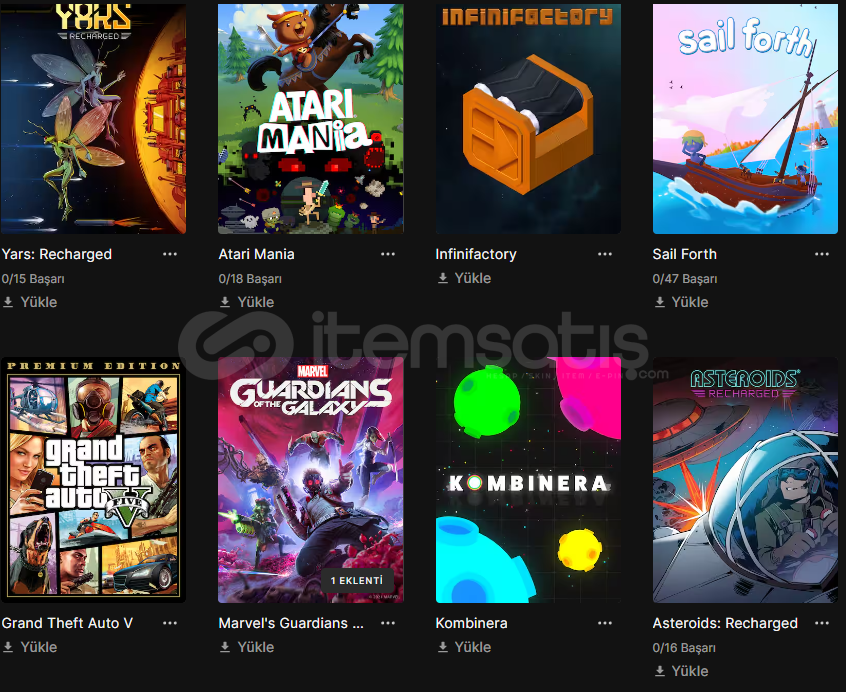Select the Grand Theft Auto V cover image
This screenshot has height=692, width=846.
93,479
